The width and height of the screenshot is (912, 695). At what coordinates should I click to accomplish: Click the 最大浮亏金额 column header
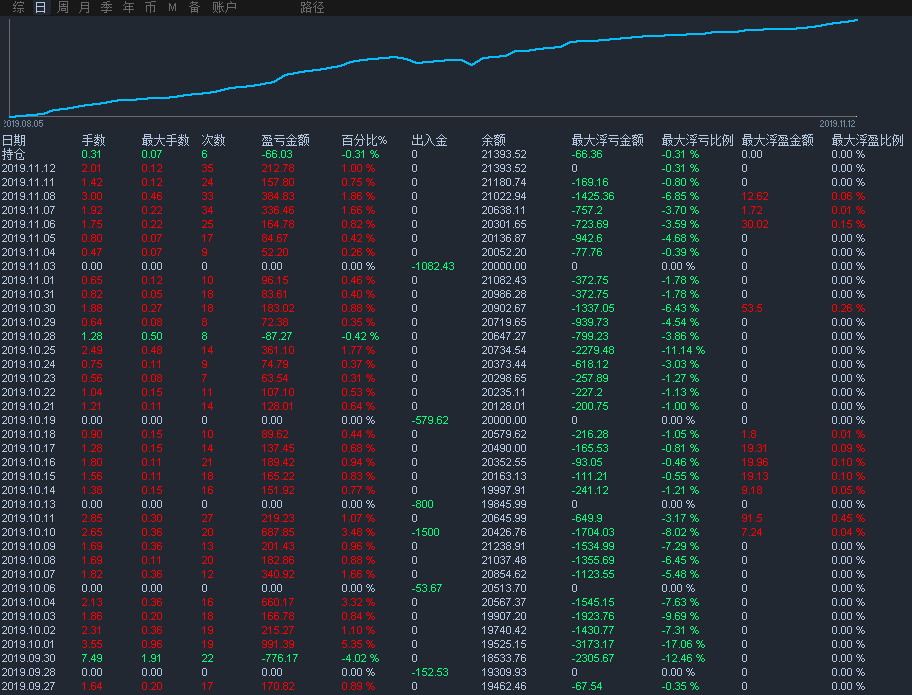(607, 141)
